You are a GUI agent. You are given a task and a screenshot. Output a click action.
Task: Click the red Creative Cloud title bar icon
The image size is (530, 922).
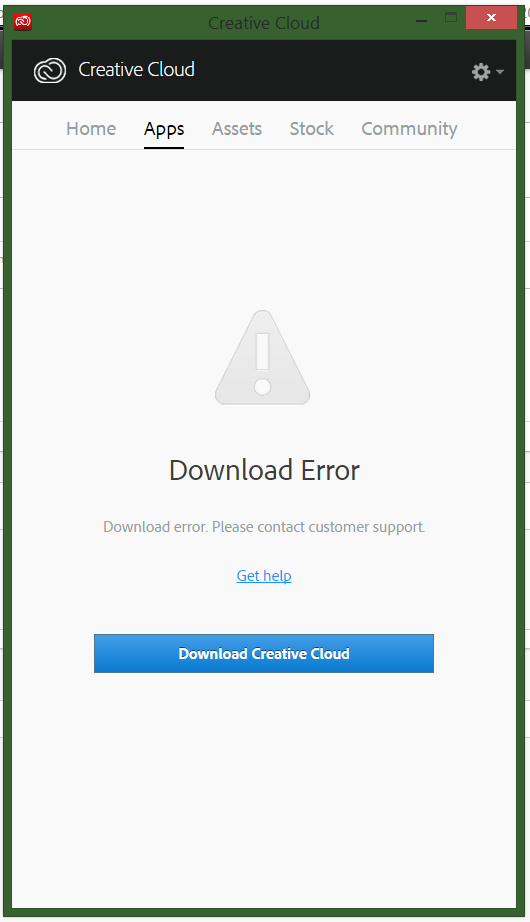point(23,22)
